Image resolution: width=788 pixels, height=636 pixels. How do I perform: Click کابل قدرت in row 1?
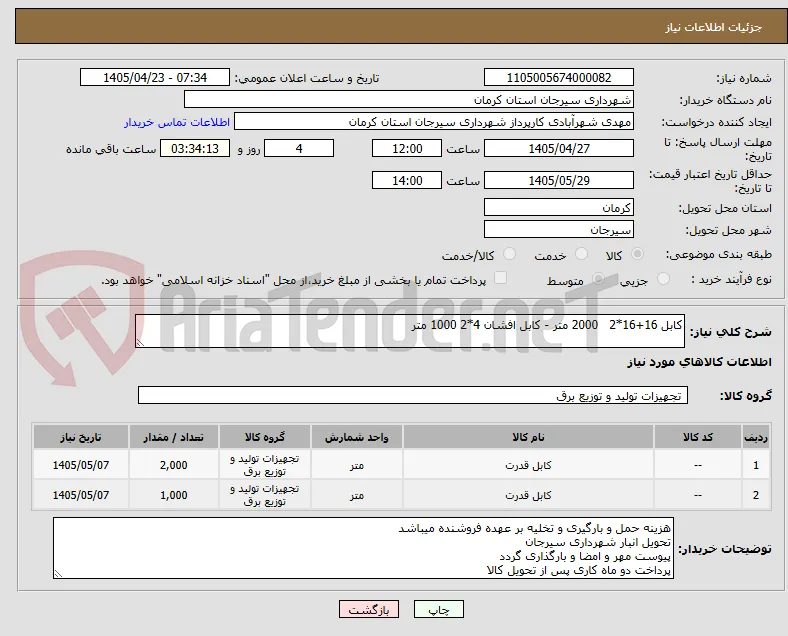(528, 465)
